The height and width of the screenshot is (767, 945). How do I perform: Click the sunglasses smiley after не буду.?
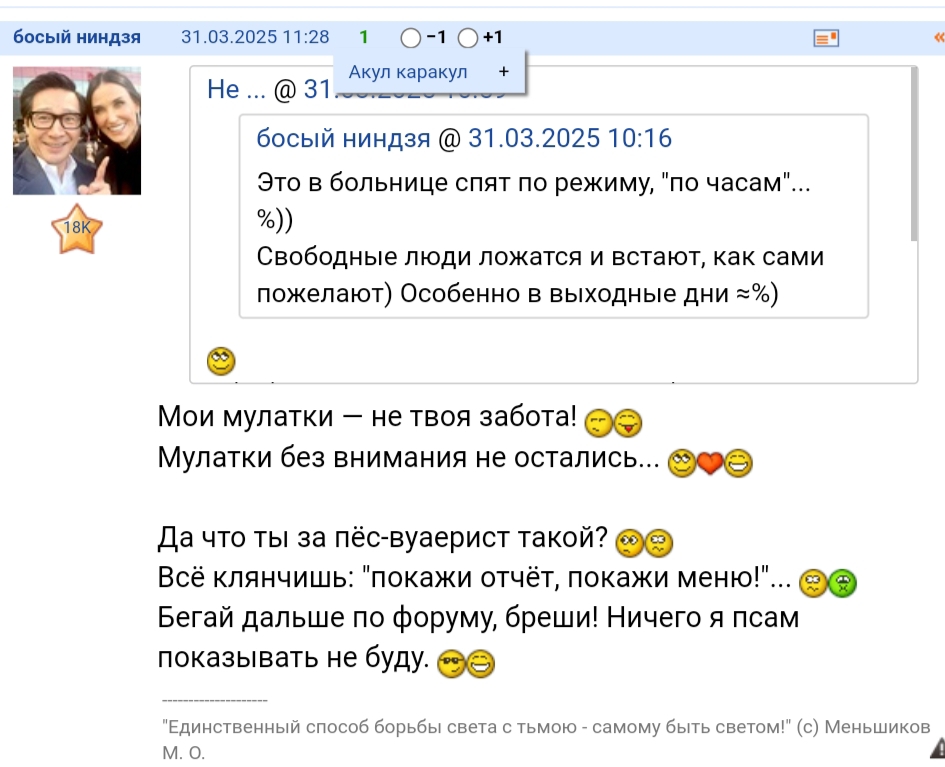(x=451, y=664)
